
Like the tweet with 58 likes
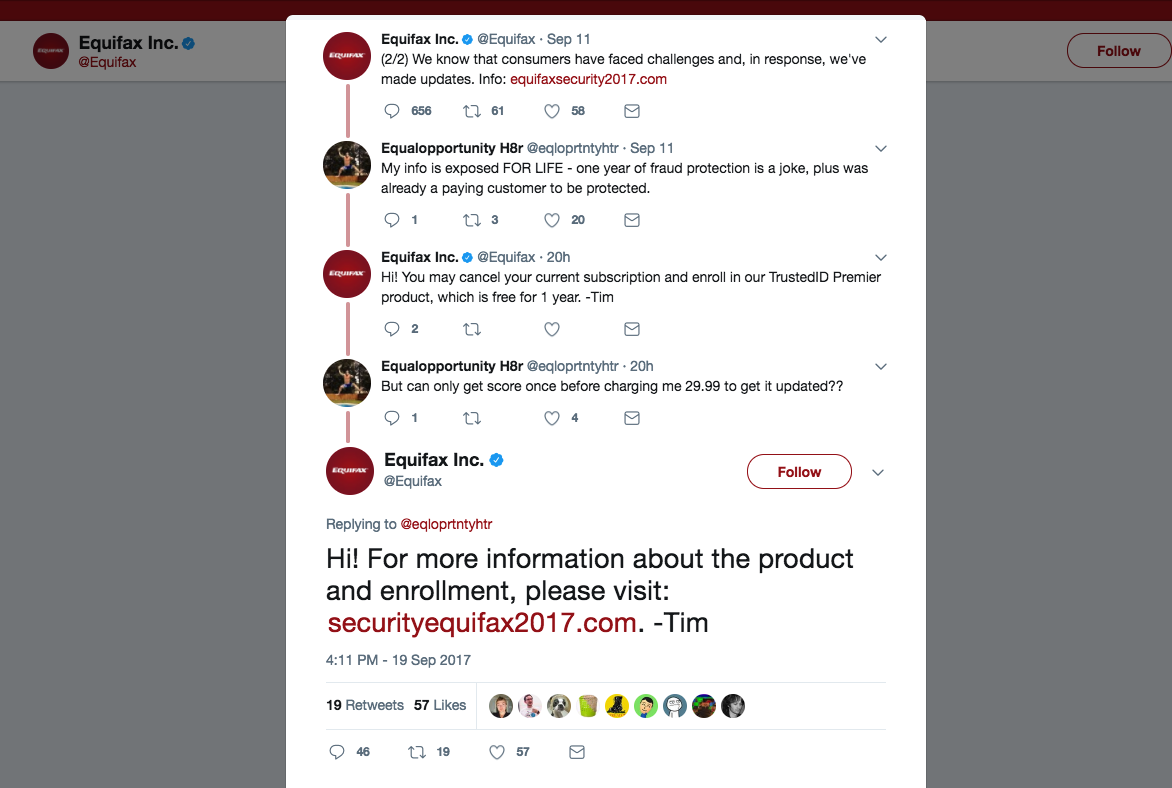[x=552, y=111]
